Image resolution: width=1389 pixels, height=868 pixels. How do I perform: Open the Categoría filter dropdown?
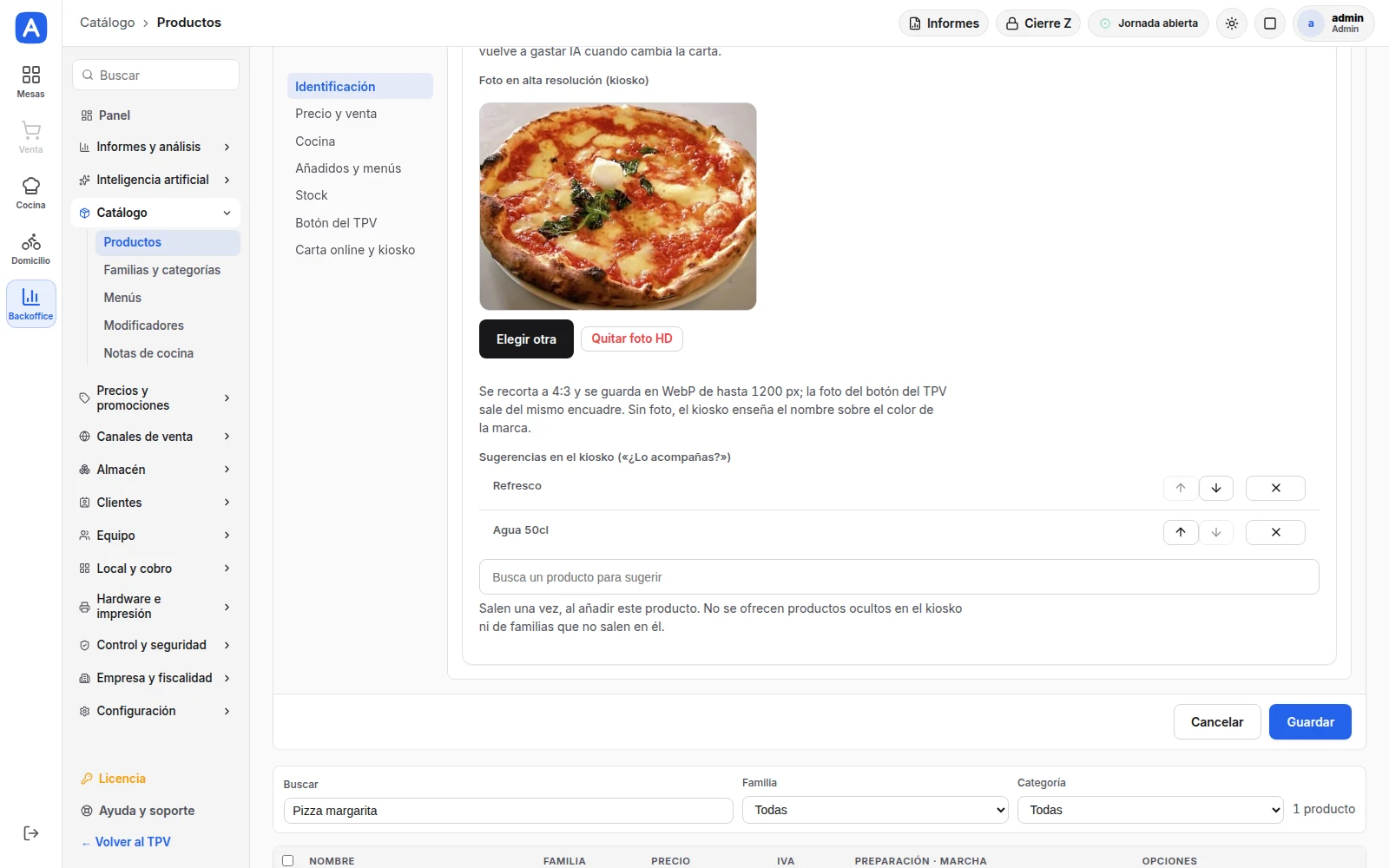[x=1150, y=810]
